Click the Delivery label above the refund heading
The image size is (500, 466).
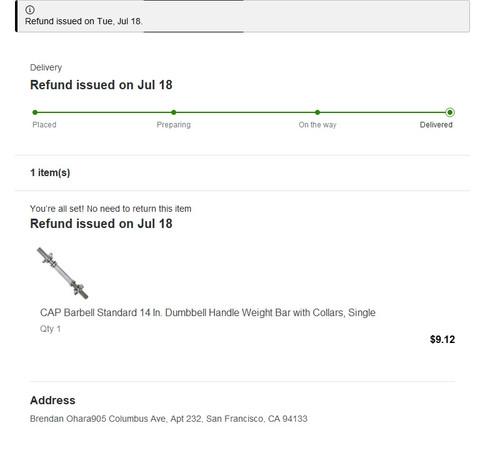click(46, 68)
